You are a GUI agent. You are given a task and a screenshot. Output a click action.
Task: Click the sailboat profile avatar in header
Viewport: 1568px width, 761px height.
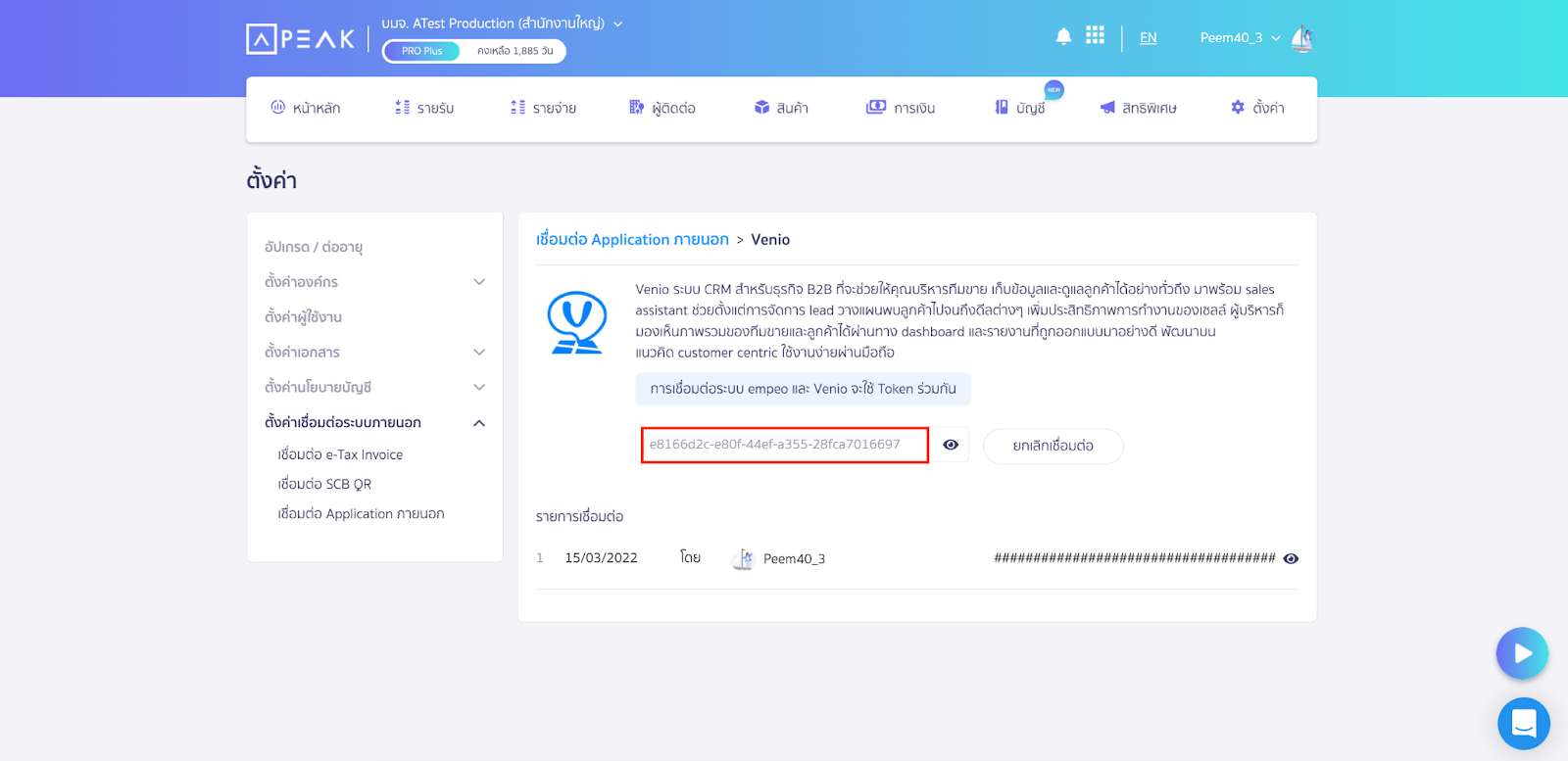1302,38
